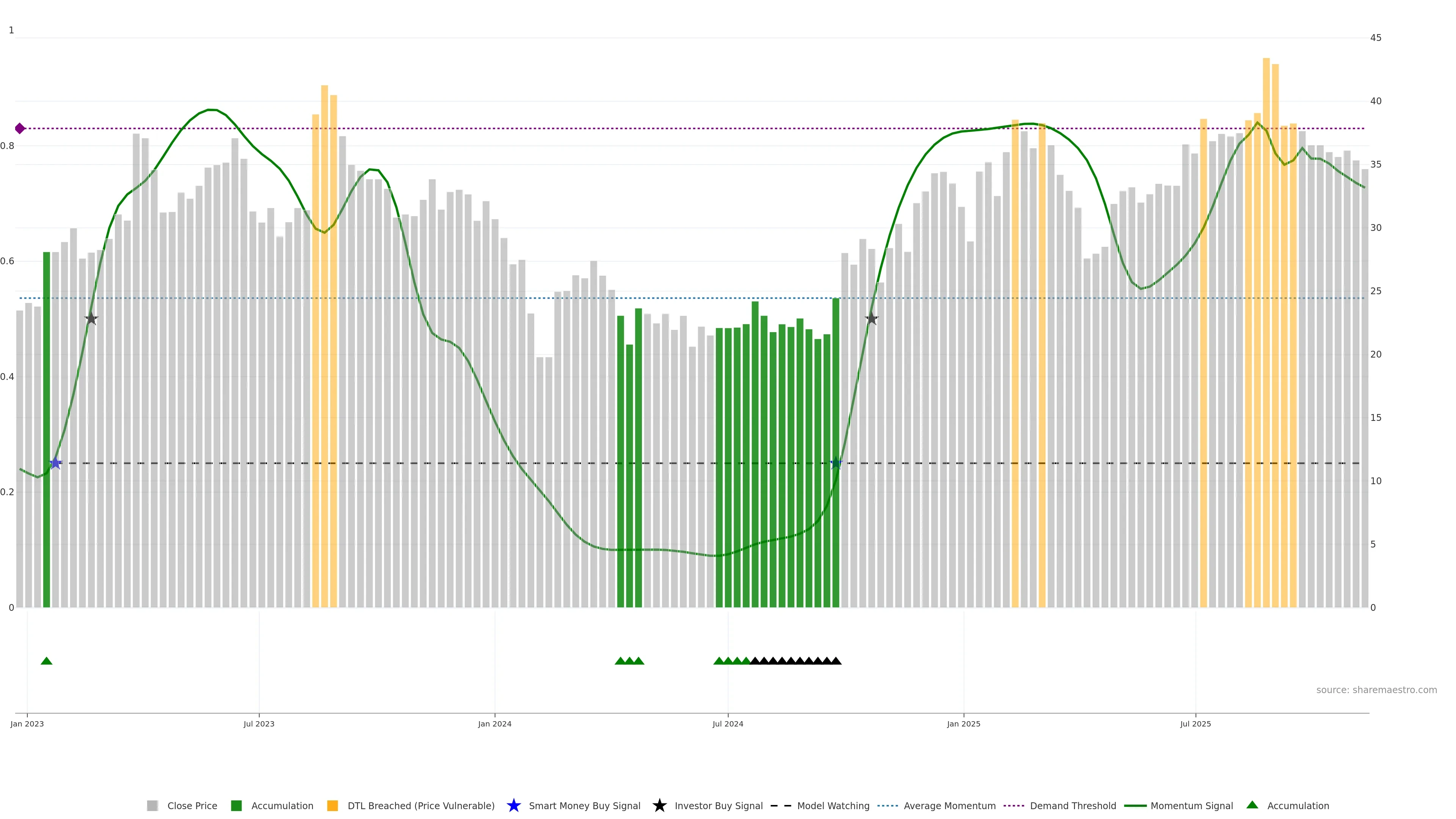Click the orange DTL Breached legend swatch
The height and width of the screenshot is (819, 1456).
(x=333, y=805)
